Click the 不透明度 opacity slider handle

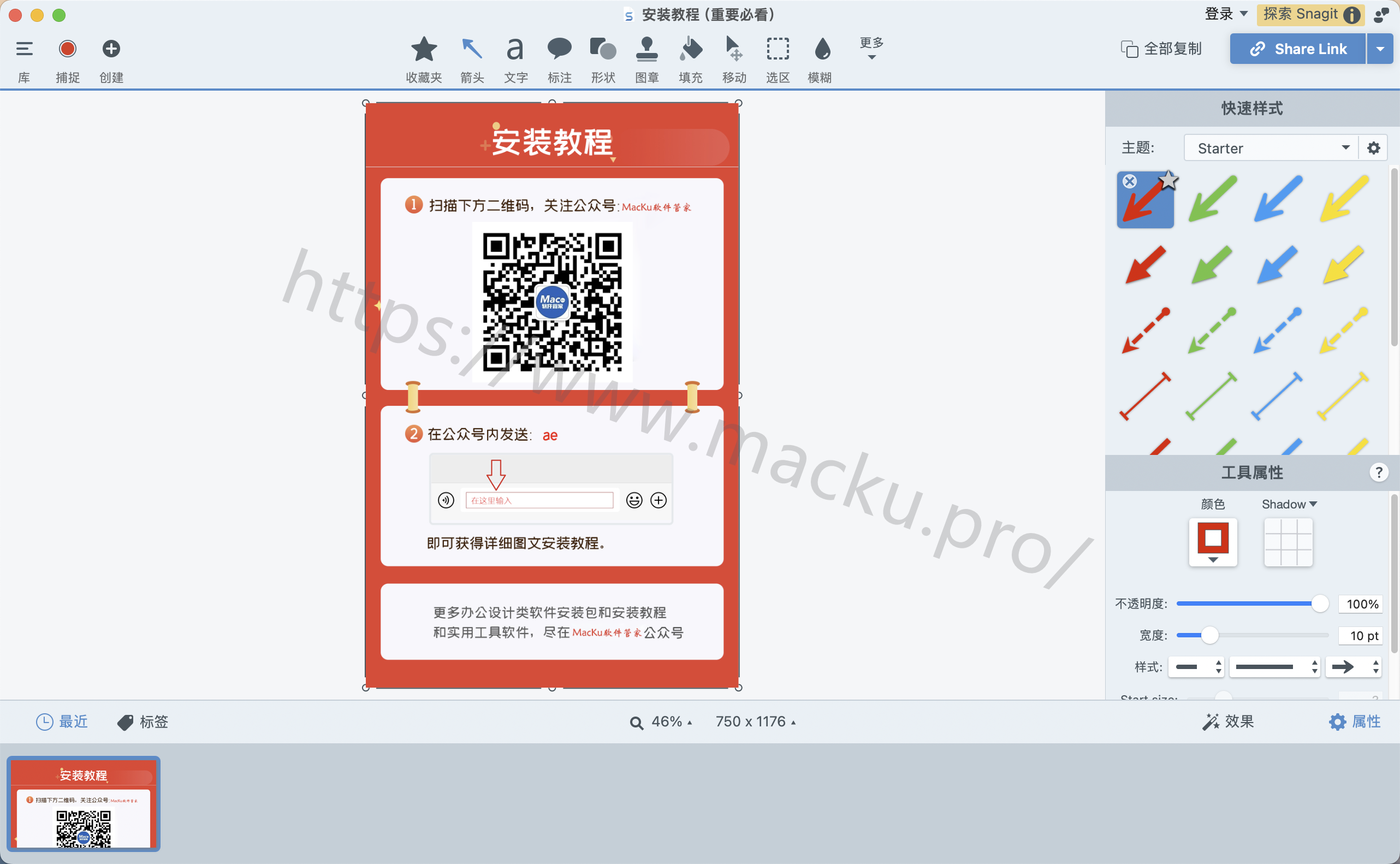coord(1319,603)
